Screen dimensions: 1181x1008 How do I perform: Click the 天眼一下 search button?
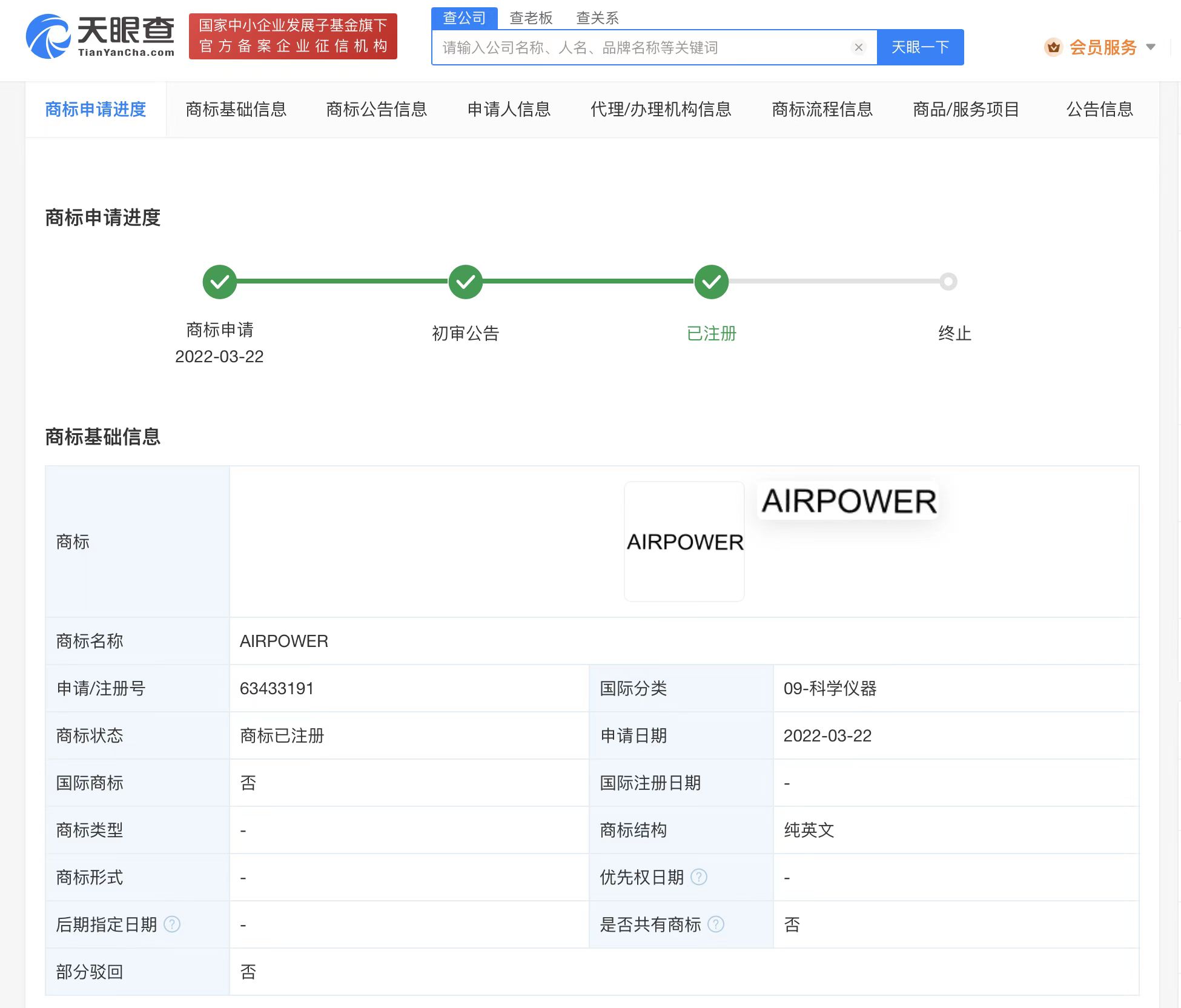(x=920, y=47)
